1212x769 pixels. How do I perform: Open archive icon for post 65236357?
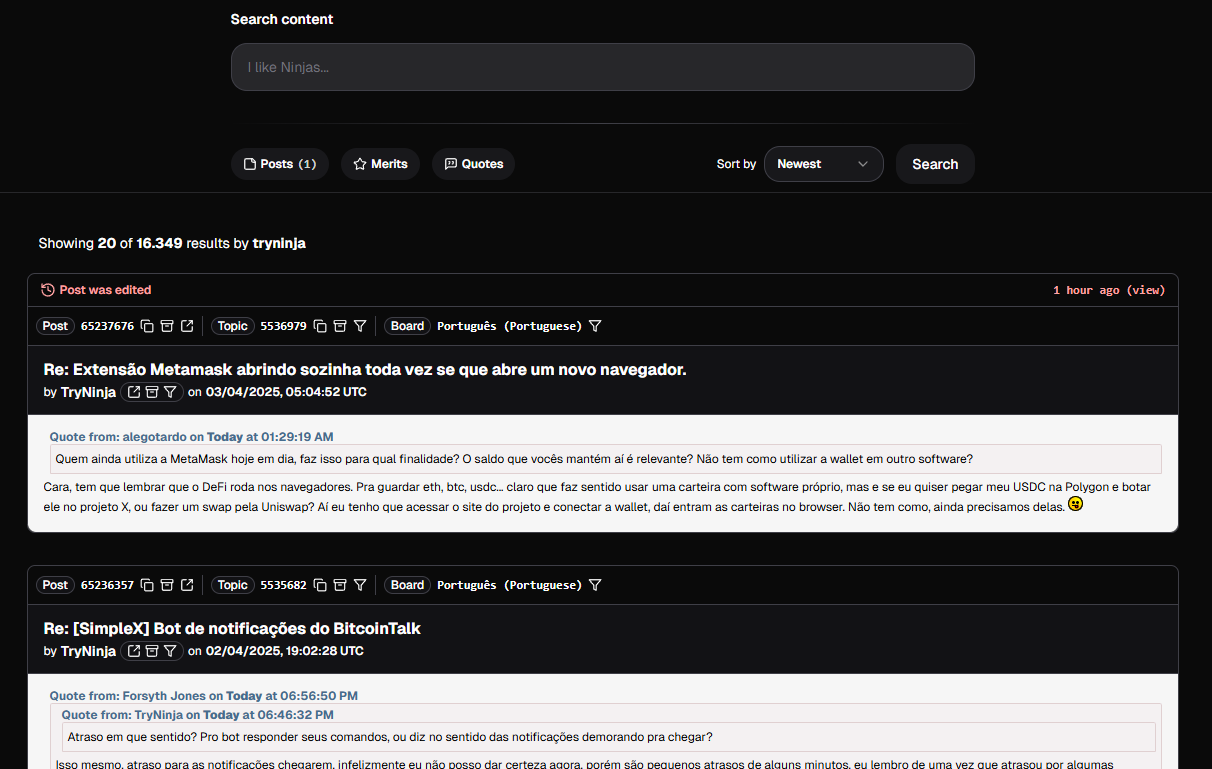coord(167,585)
